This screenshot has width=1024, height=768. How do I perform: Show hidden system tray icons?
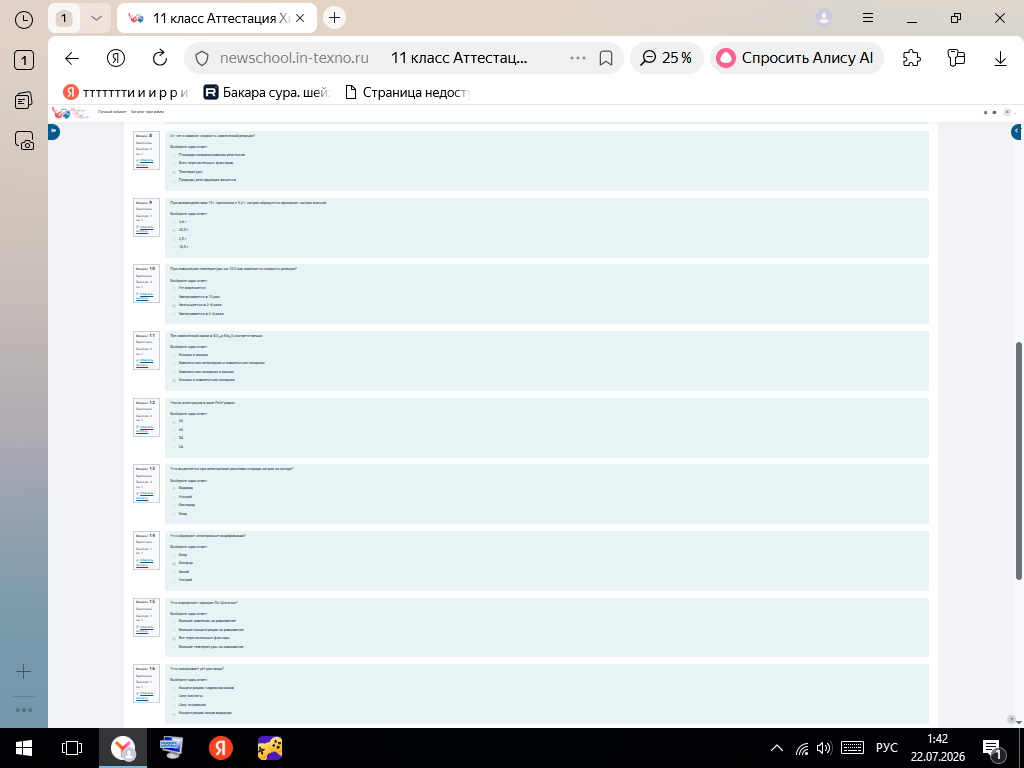click(x=776, y=748)
